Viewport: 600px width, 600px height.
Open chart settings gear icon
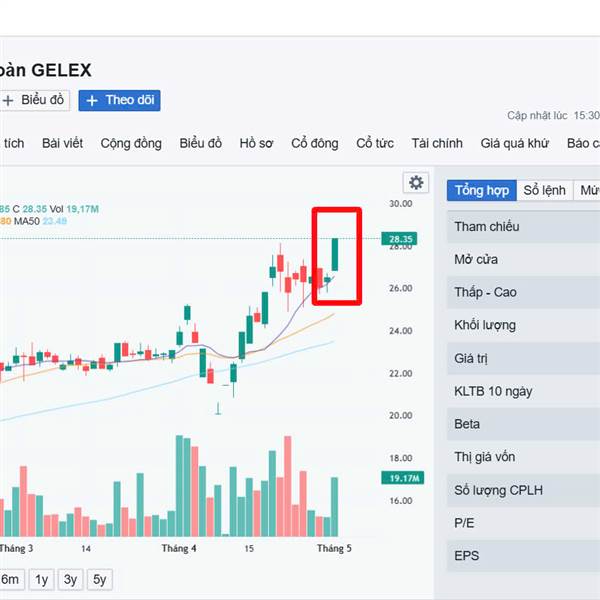tap(416, 183)
